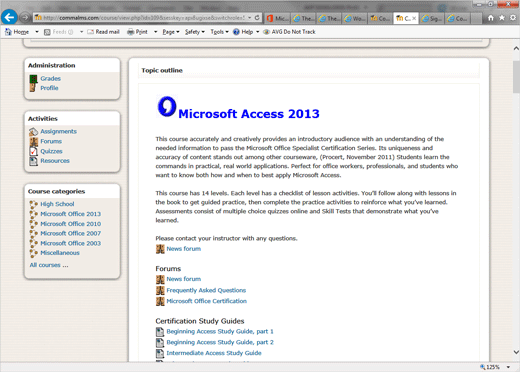This screenshot has width=520, height=372.
Task: Open Beginning Access Study Guide, part 2
Action: click(220, 342)
